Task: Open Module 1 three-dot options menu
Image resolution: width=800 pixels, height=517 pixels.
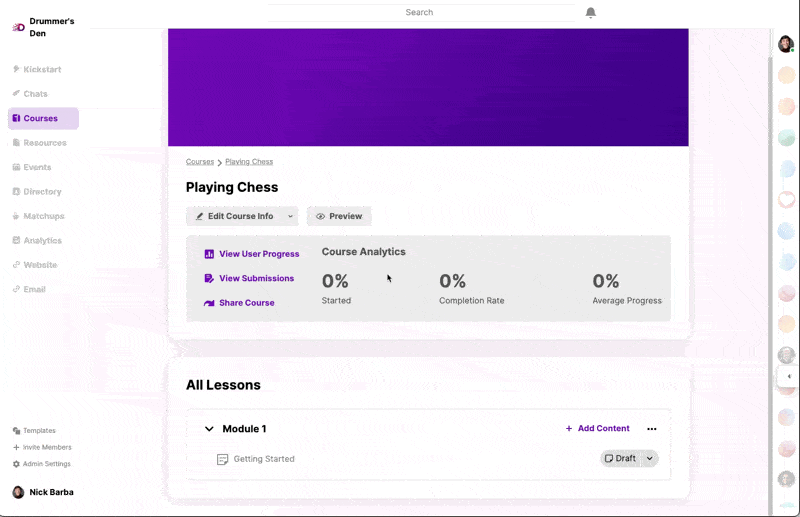Action: click(x=652, y=429)
